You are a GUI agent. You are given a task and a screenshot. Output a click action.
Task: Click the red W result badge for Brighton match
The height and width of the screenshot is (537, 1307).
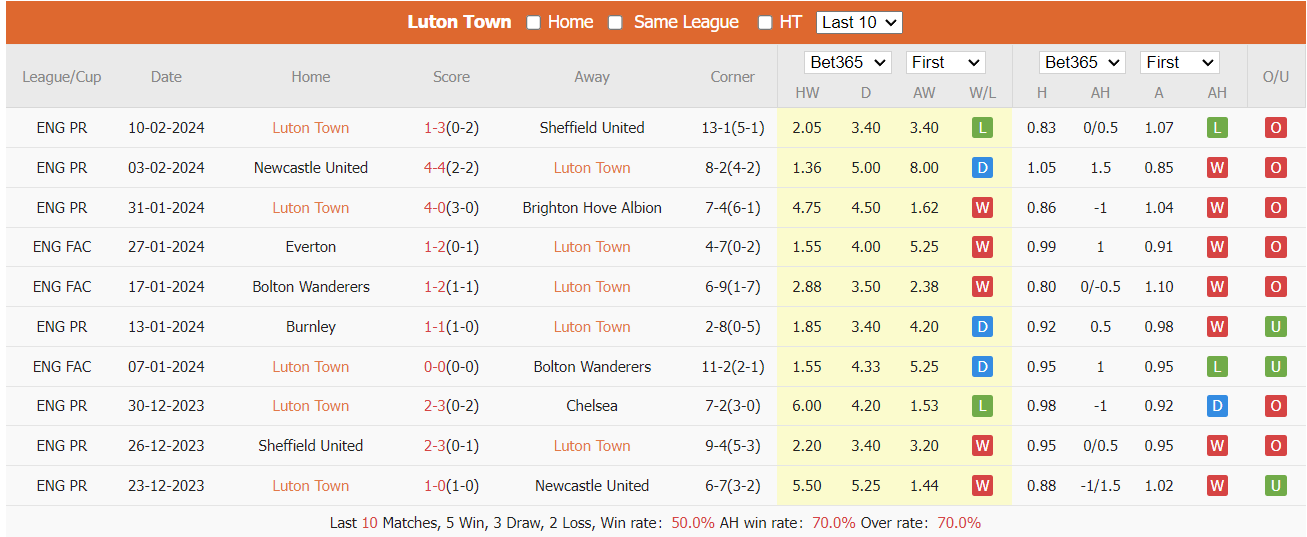click(x=982, y=208)
